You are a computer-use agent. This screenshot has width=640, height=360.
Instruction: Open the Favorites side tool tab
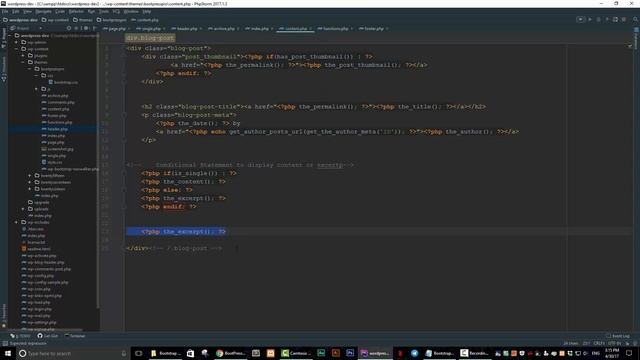(4, 316)
